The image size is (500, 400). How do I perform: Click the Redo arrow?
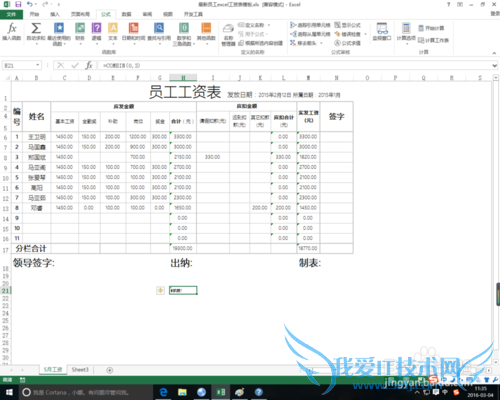[46, 4]
